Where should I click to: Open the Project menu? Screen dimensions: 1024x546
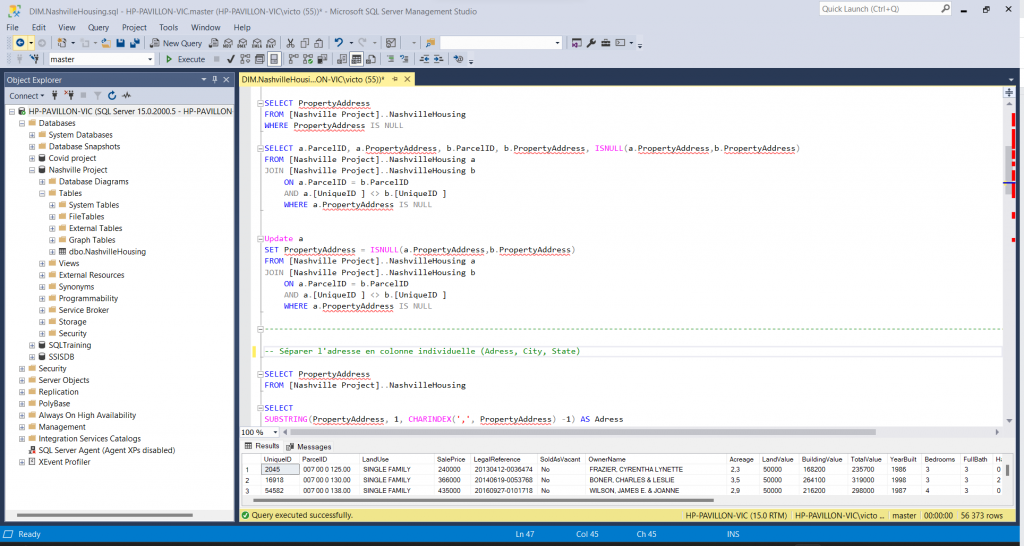click(x=134, y=27)
